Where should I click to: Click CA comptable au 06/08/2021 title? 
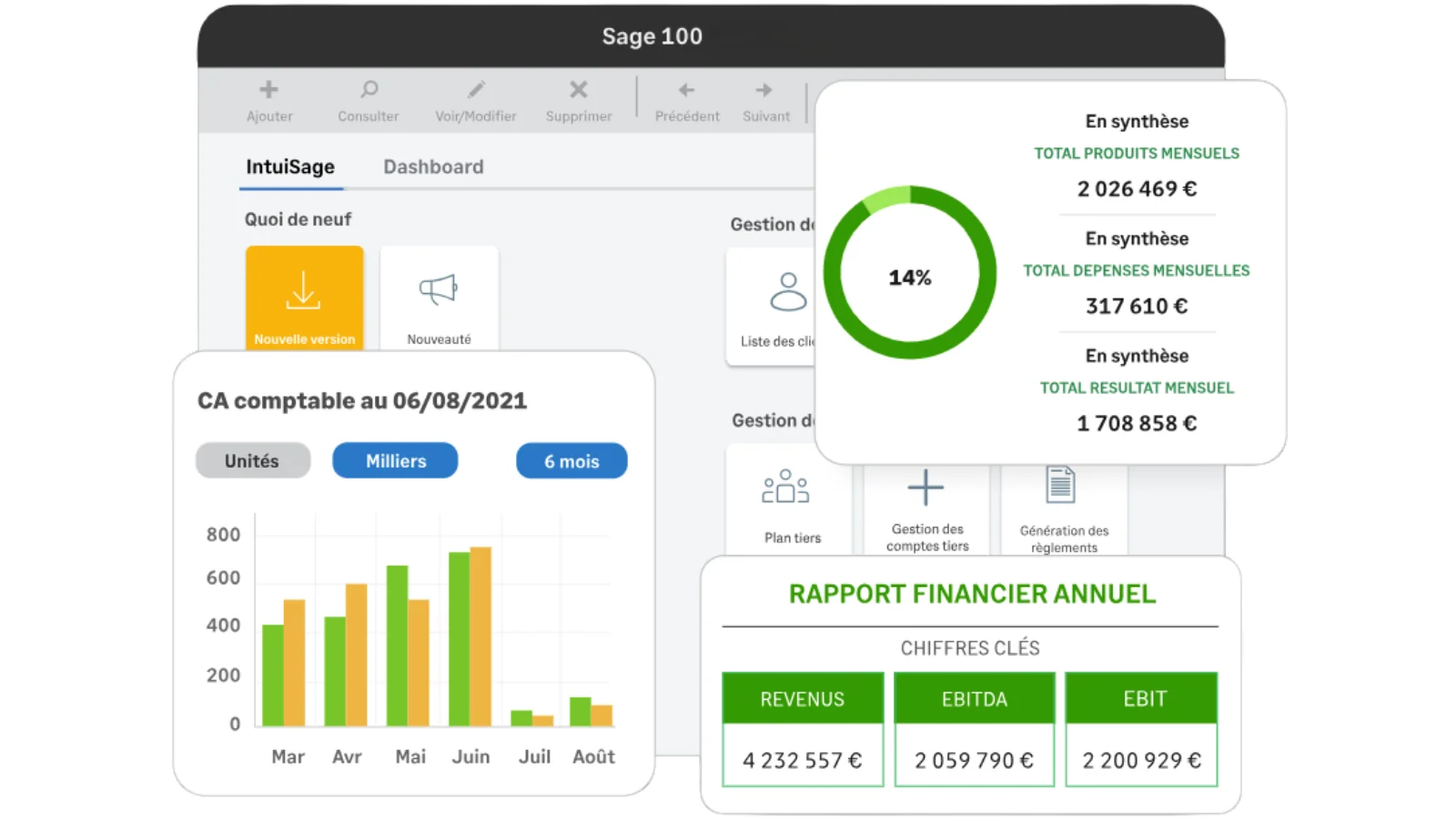click(362, 400)
